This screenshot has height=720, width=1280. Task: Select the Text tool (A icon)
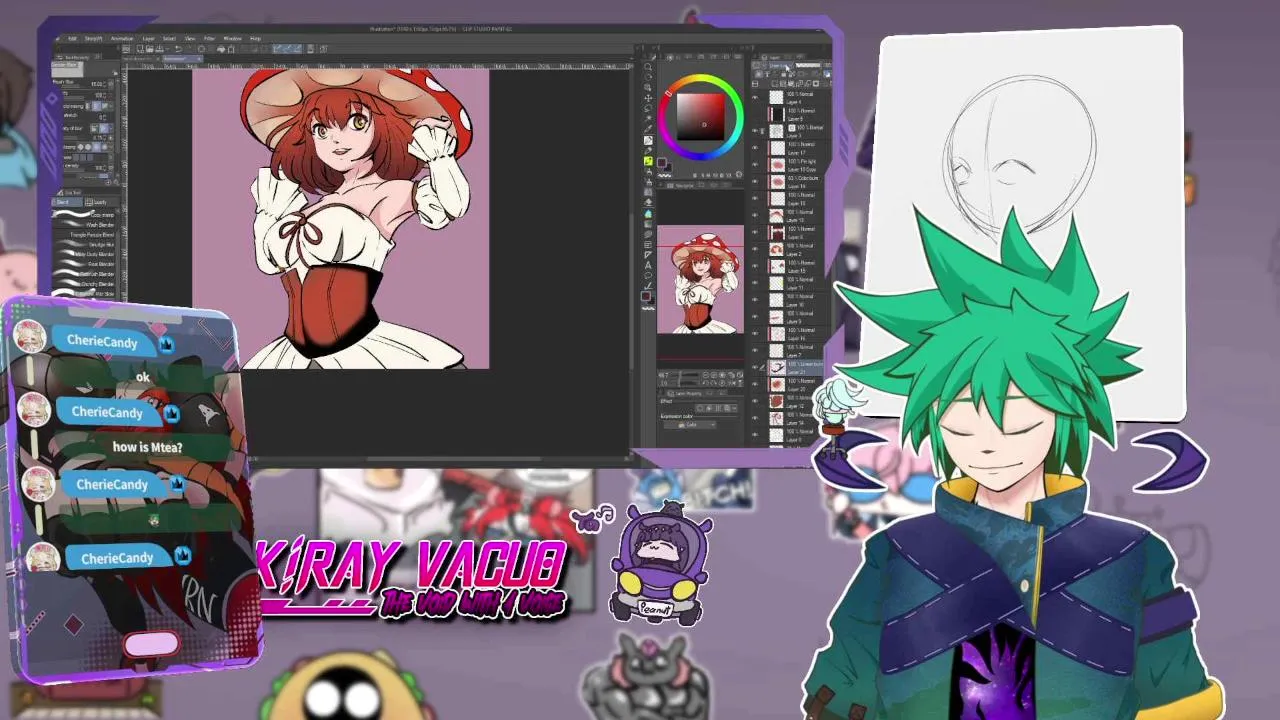point(648,265)
